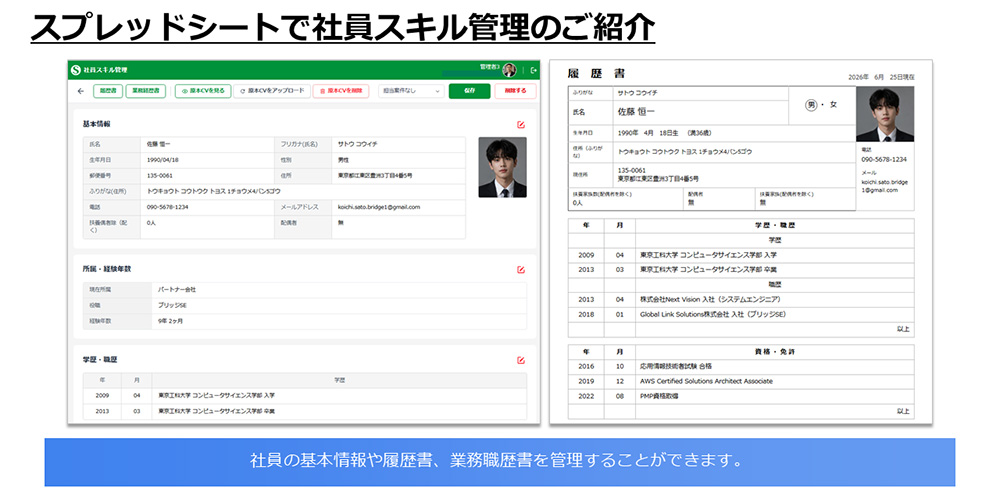Click 応用情報技術者試験 合格 row
Image resolution: width=1000 pixels, height=492 pixels.
point(741,366)
